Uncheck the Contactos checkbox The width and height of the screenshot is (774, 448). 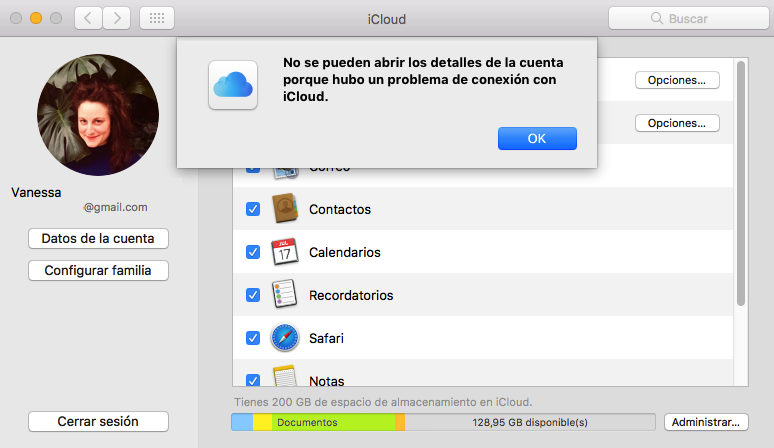coord(253,209)
